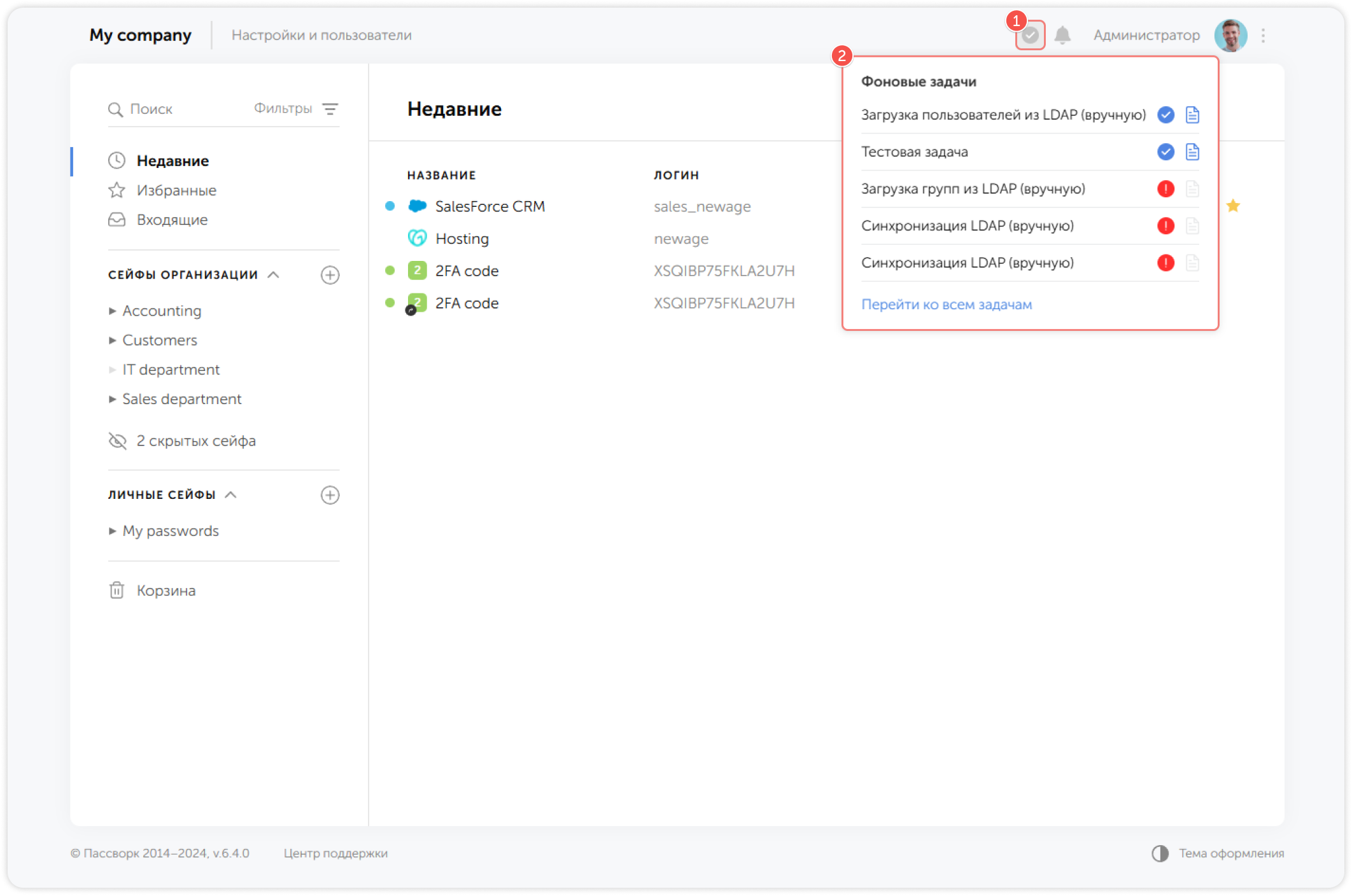Click the add organization vault plus icon
The width and height of the screenshot is (1352, 896).
(330, 275)
